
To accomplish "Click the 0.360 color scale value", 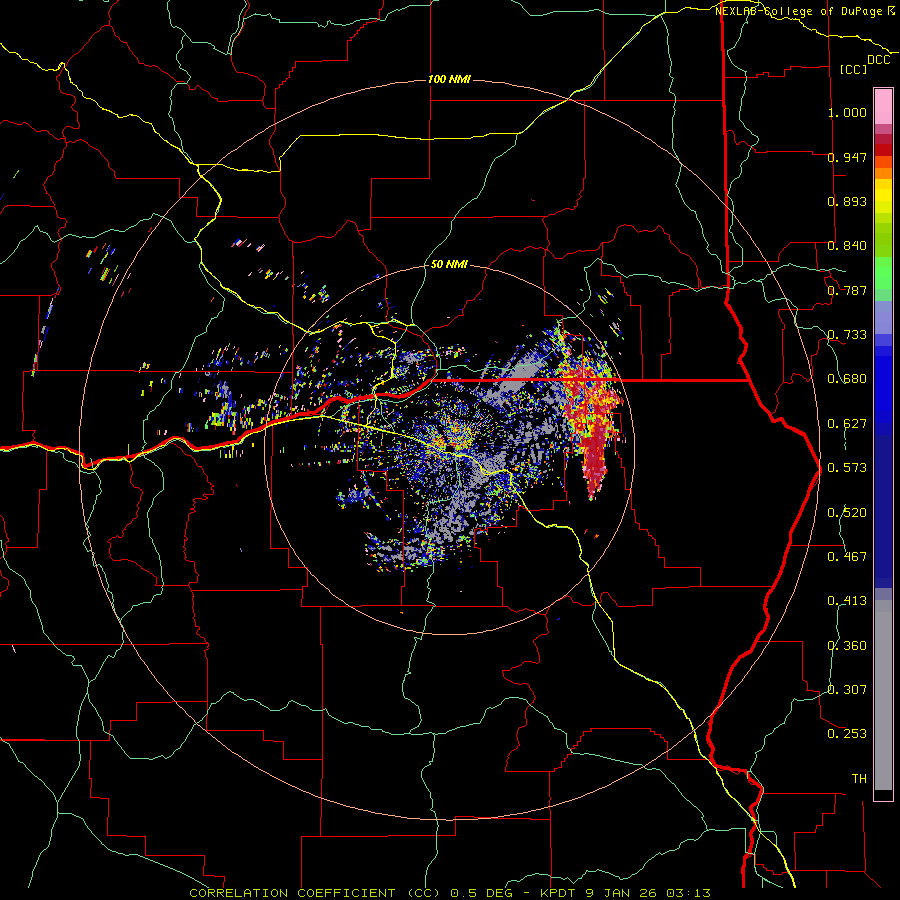I will pyautogui.click(x=847, y=646).
